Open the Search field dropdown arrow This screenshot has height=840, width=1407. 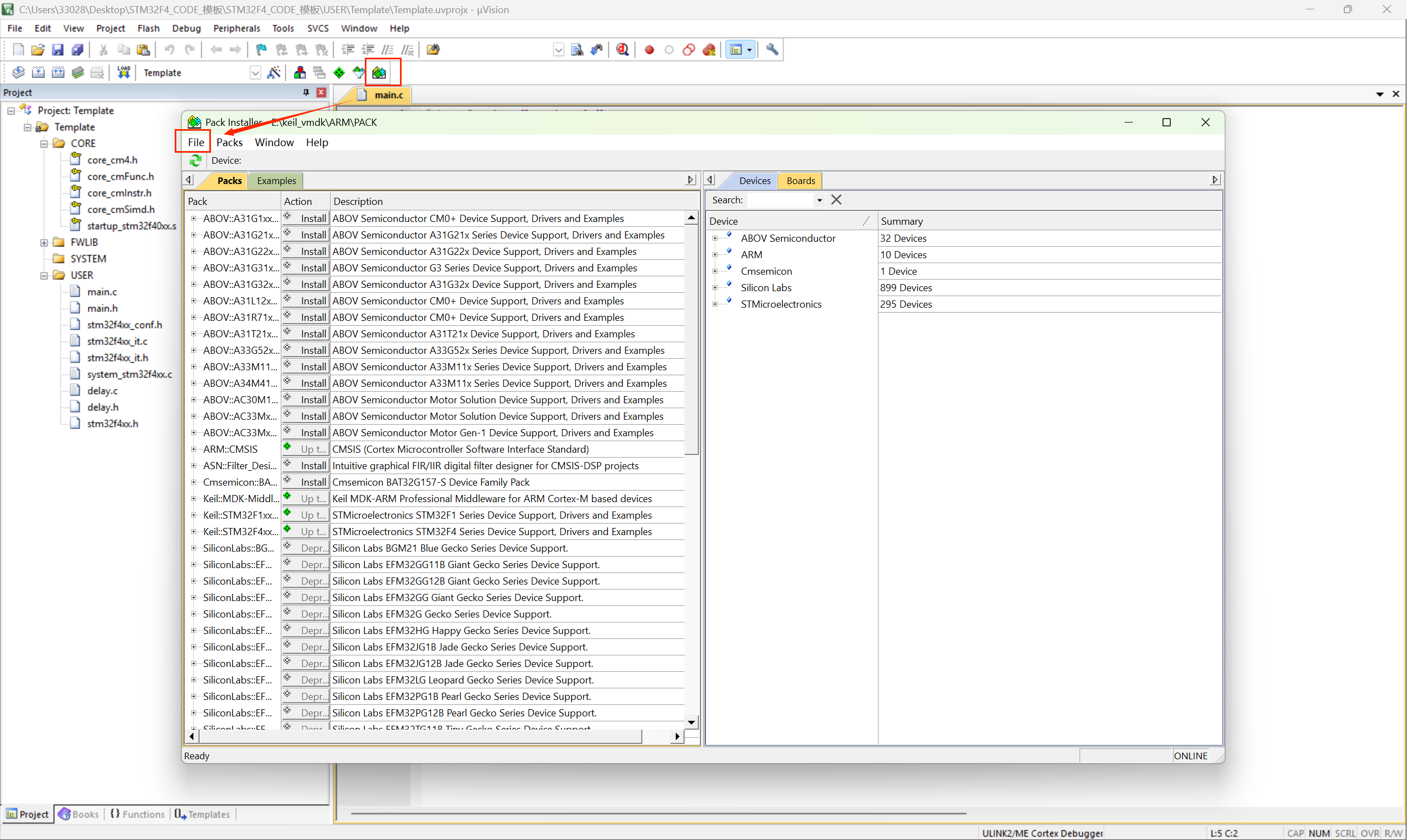coord(819,201)
